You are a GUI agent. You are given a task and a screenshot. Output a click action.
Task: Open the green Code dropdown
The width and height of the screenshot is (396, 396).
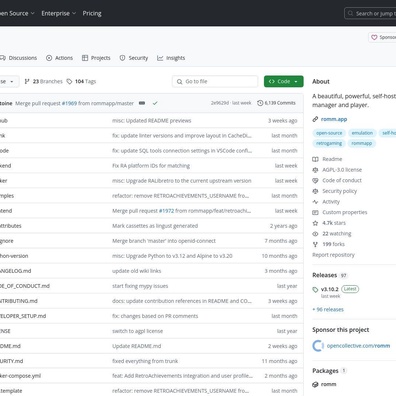(284, 81)
